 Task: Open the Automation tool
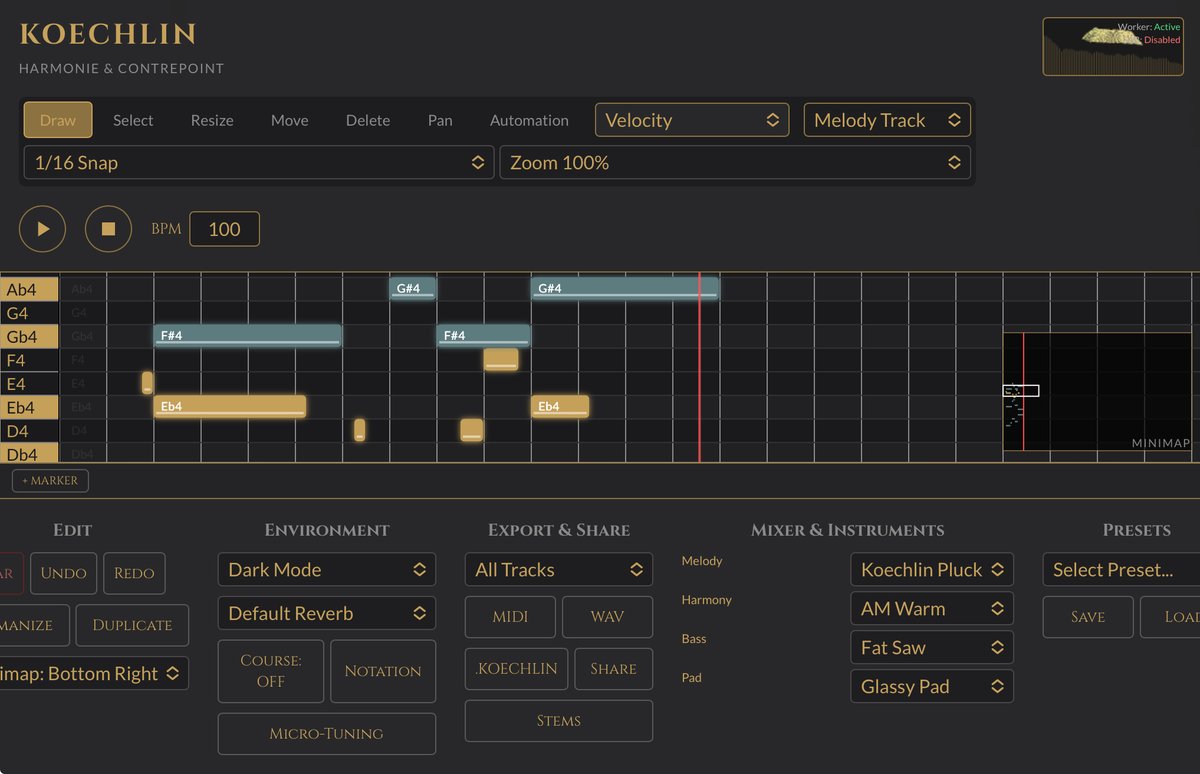pos(529,120)
